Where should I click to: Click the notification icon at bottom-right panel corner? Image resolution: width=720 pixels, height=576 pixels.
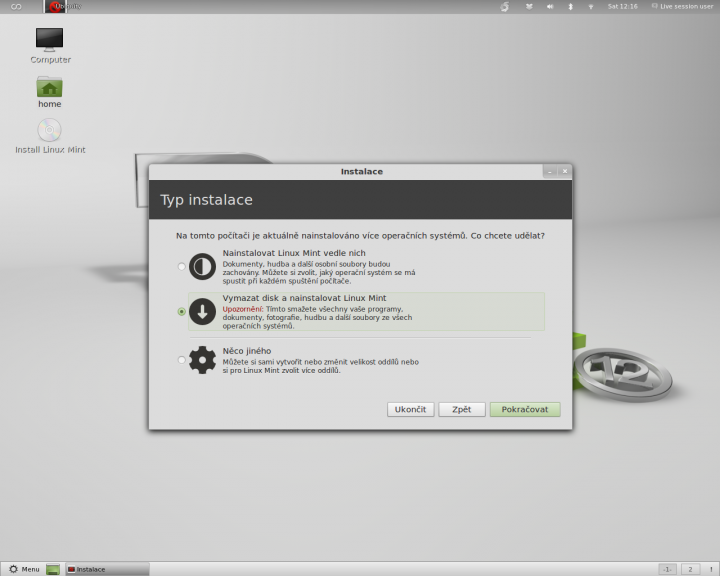711,569
